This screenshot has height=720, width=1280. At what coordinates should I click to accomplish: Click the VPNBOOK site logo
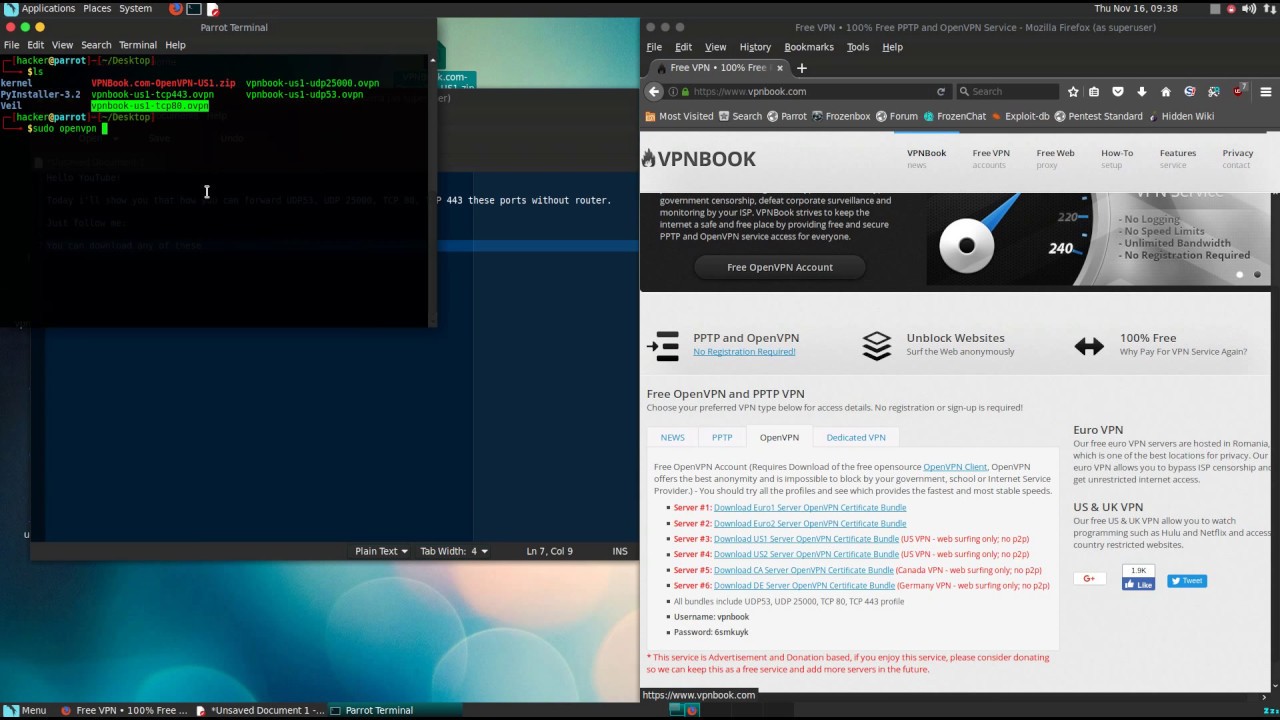click(699, 159)
